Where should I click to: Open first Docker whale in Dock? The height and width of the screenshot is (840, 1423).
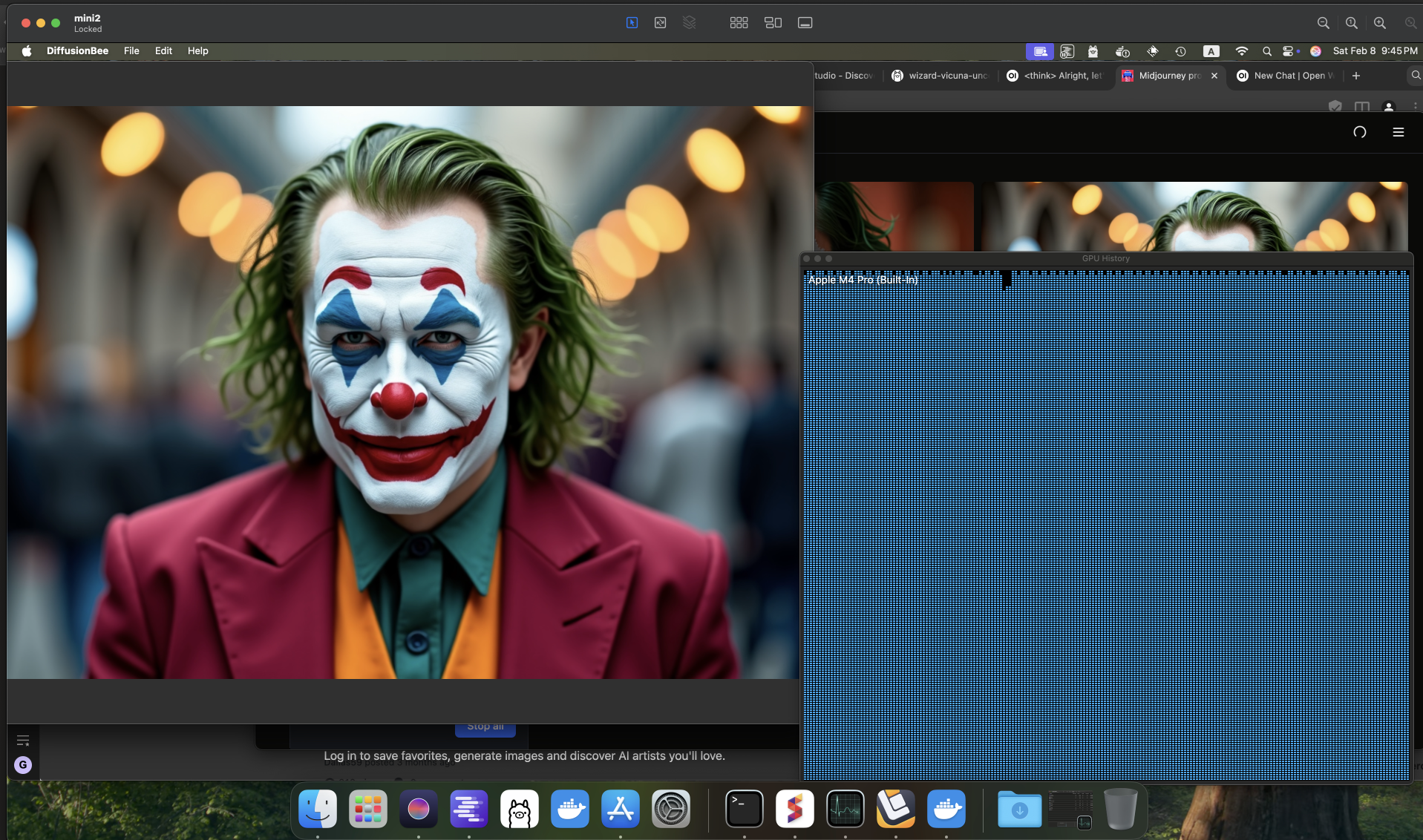[x=570, y=809]
